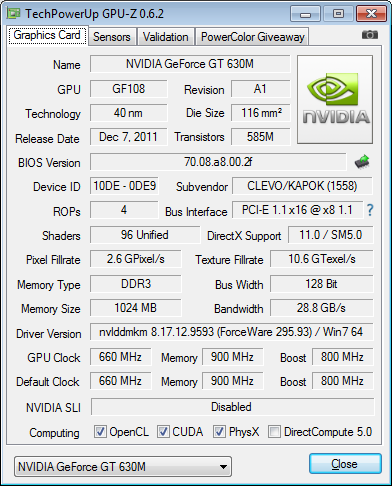The width and height of the screenshot is (392, 486).
Task: Click the NVIDIA logo image
Action: (x=335, y=99)
